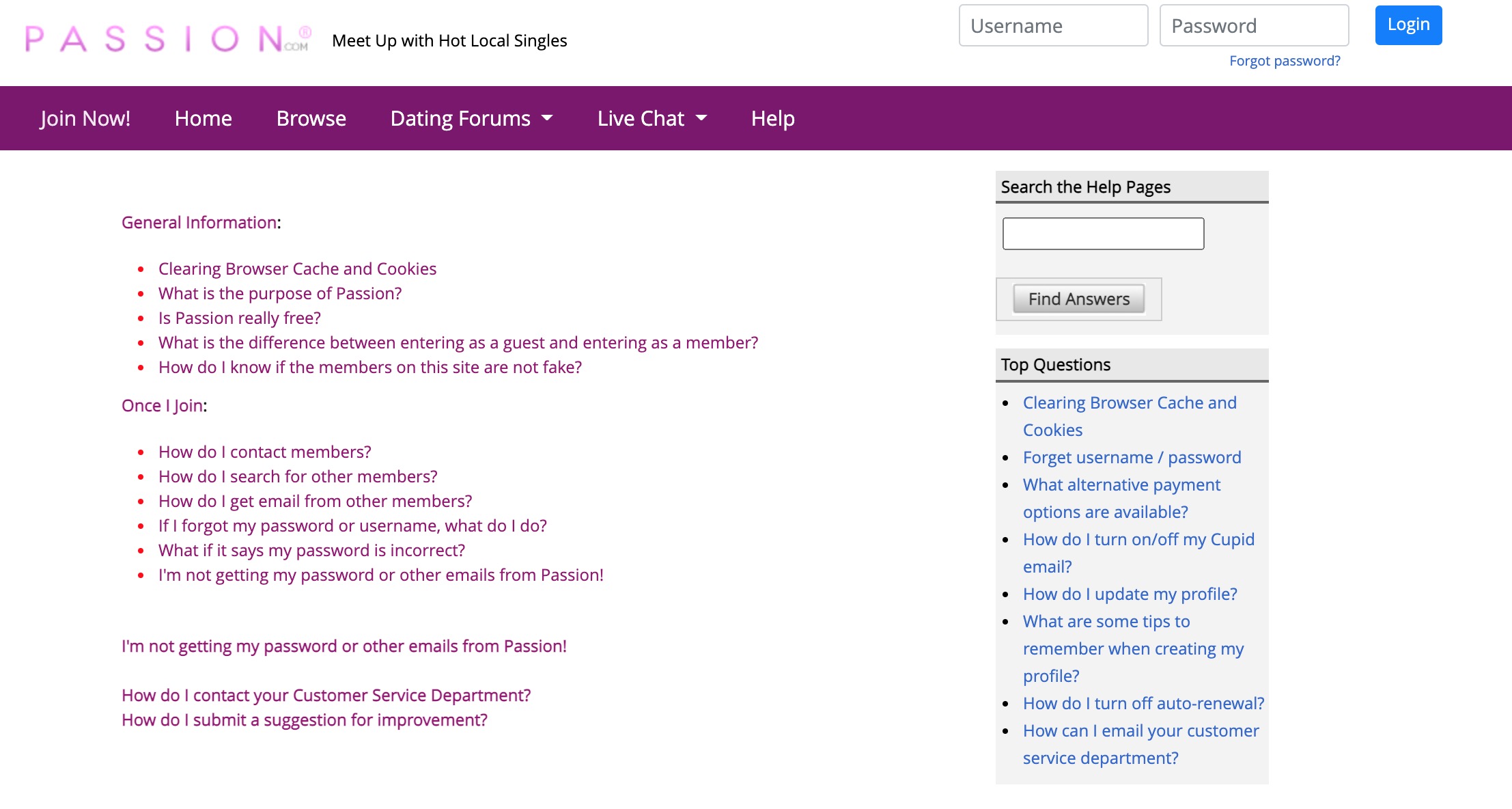Go to the Home menu item
Image resolution: width=1512 pixels, height=809 pixels.
coord(203,118)
